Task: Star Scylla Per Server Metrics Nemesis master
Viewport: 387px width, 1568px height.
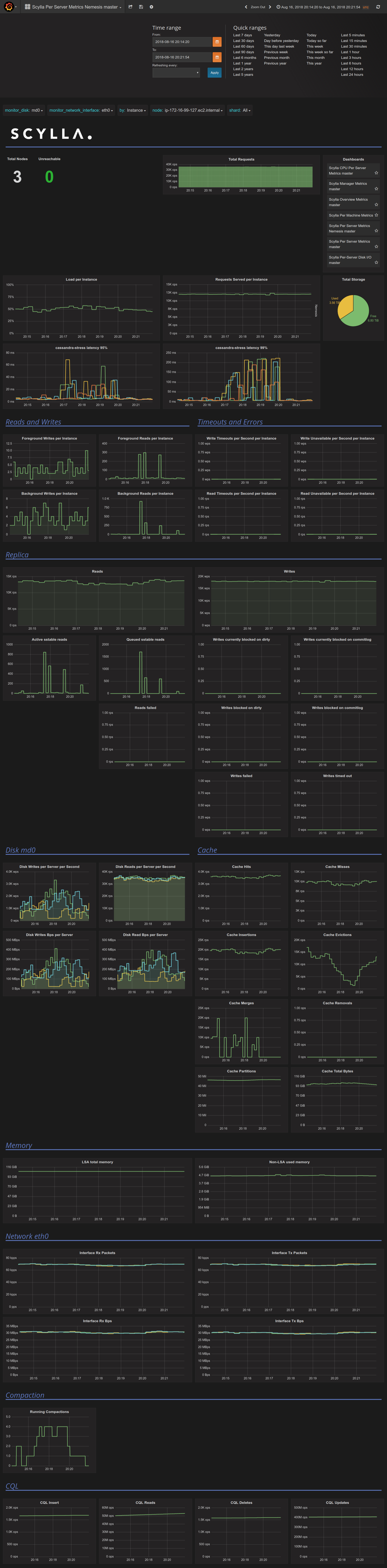Action: tap(376, 231)
